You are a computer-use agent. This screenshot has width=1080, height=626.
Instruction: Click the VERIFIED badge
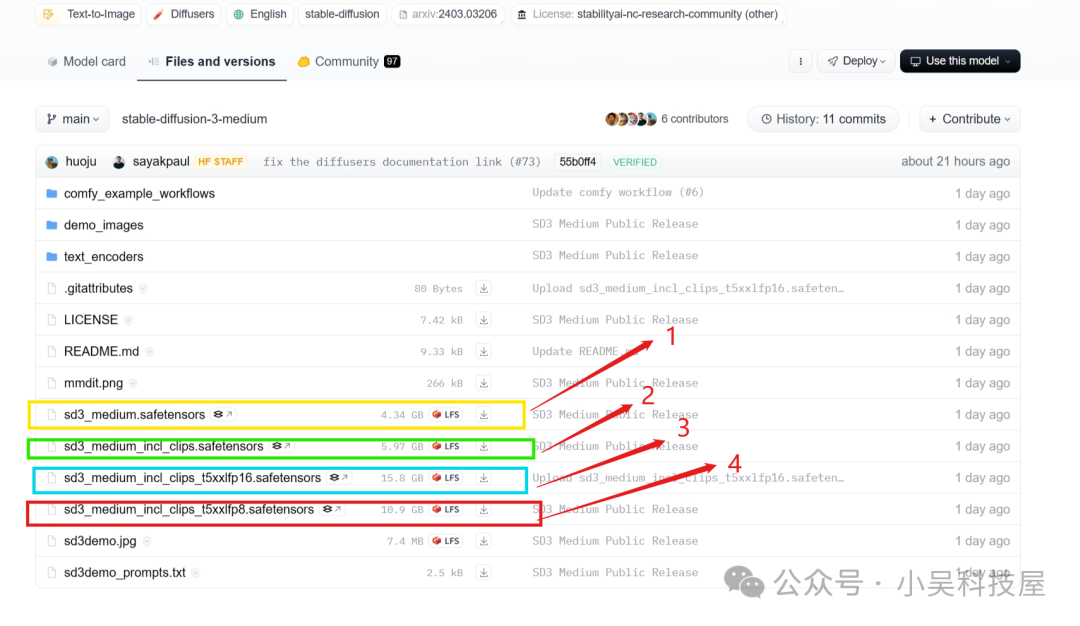[634, 163]
